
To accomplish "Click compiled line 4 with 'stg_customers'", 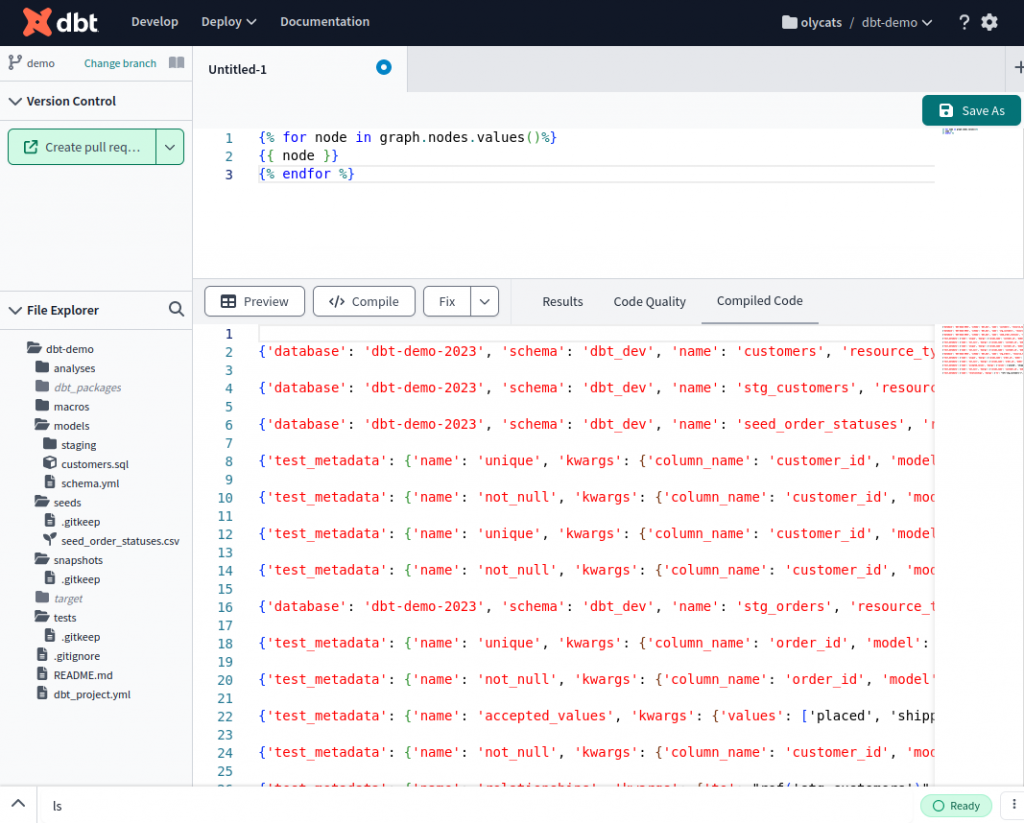I will (596, 388).
